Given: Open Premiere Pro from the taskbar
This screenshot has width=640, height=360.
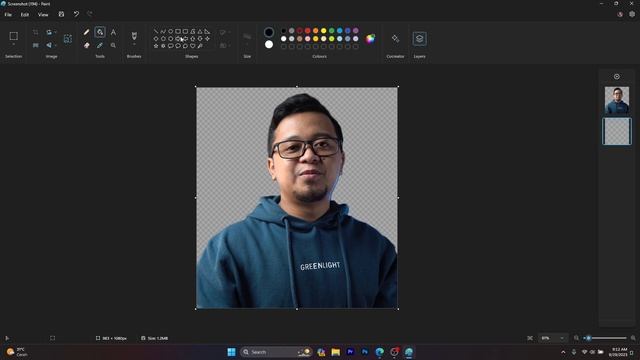Looking at the screenshot, I should pyautogui.click(x=350, y=352).
